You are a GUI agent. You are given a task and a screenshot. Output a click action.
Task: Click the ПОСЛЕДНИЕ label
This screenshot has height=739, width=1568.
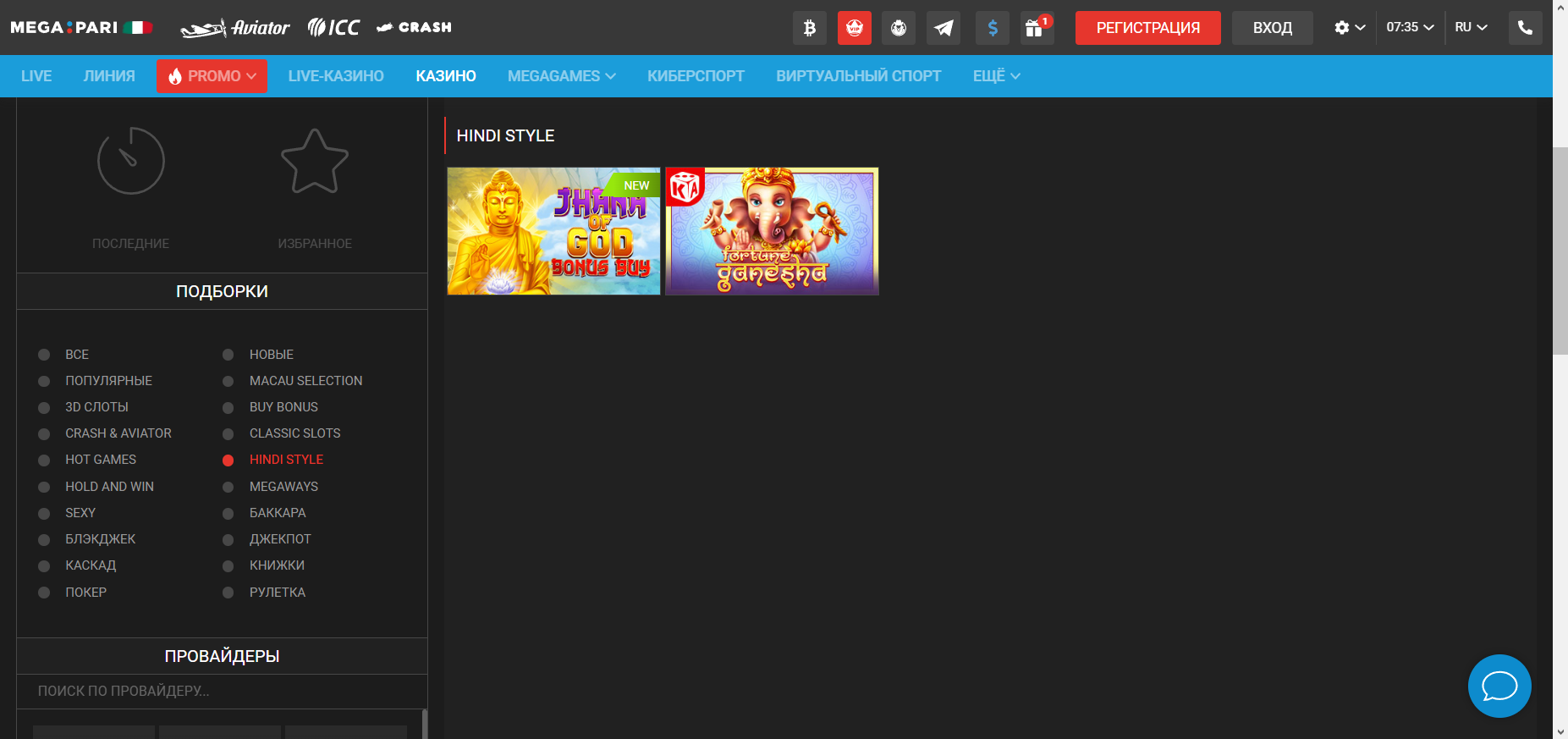pyautogui.click(x=130, y=244)
